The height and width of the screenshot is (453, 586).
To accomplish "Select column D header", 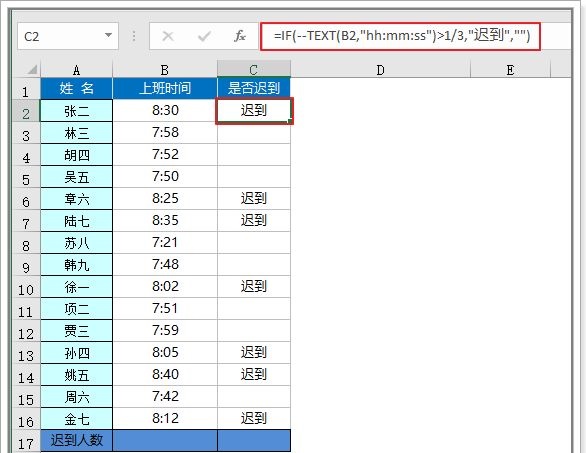I will 380,70.
